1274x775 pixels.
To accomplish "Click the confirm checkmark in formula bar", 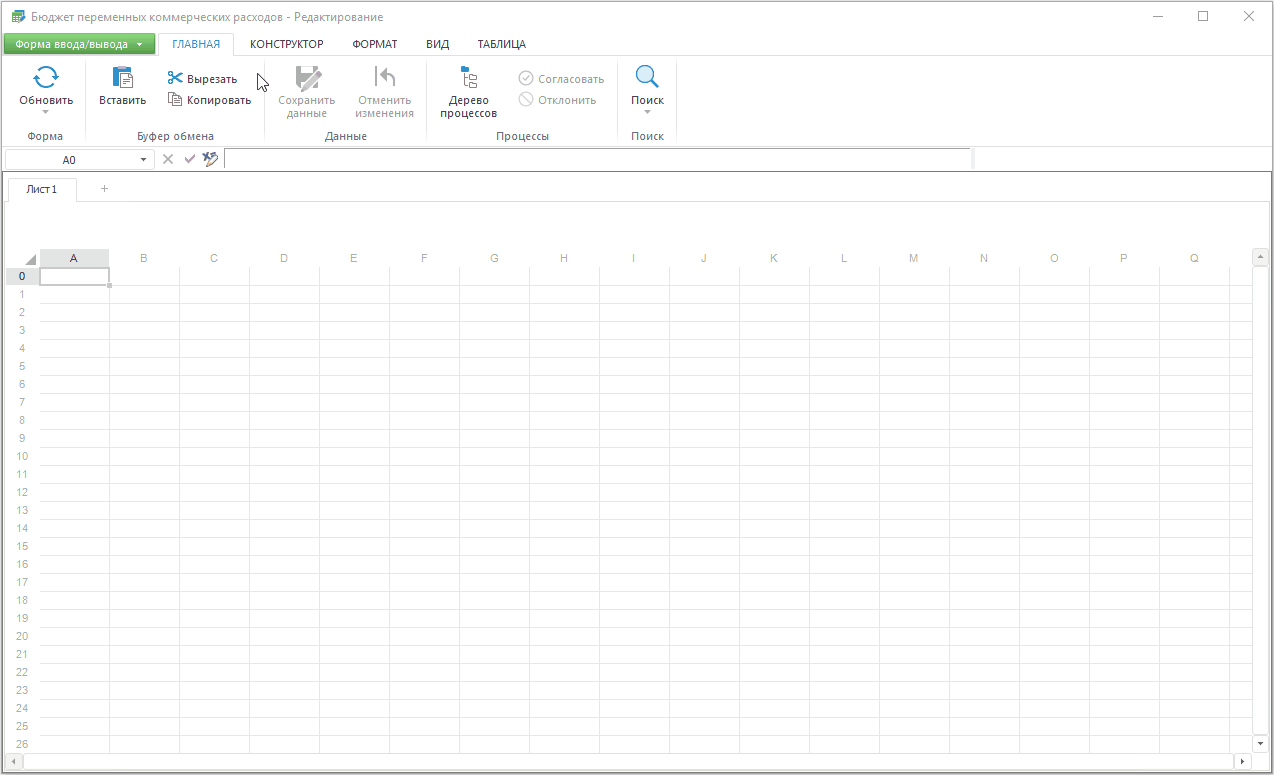I will click(189, 159).
